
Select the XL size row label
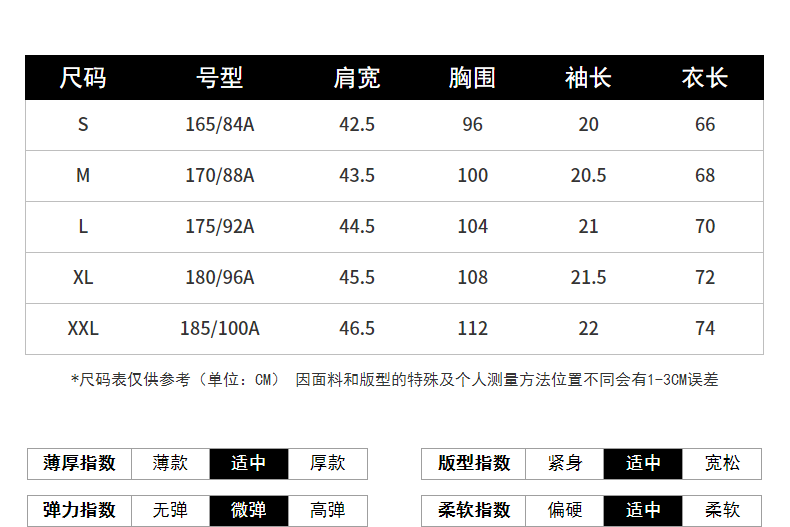(83, 278)
